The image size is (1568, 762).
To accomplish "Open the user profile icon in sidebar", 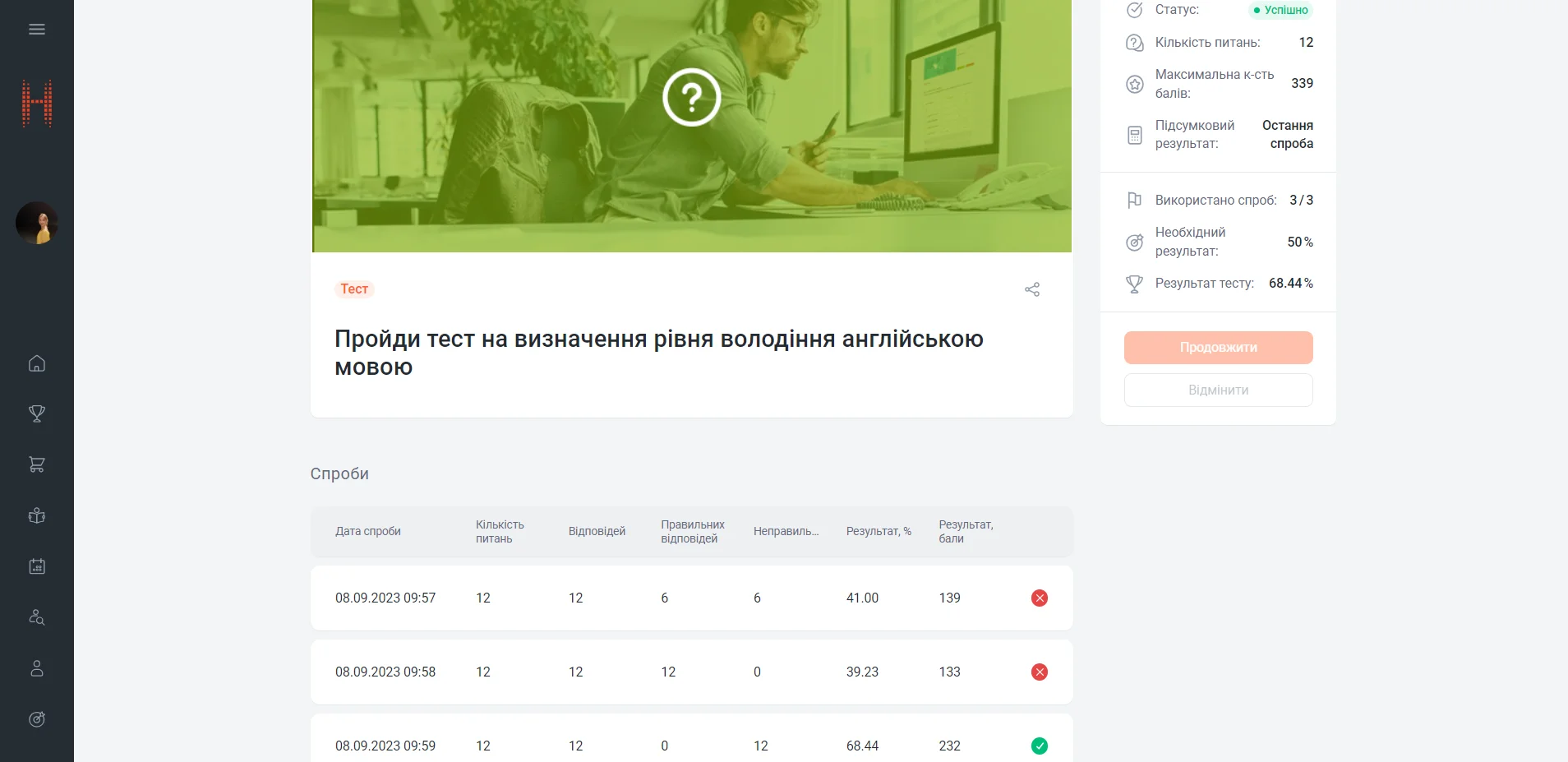I will click(37, 668).
